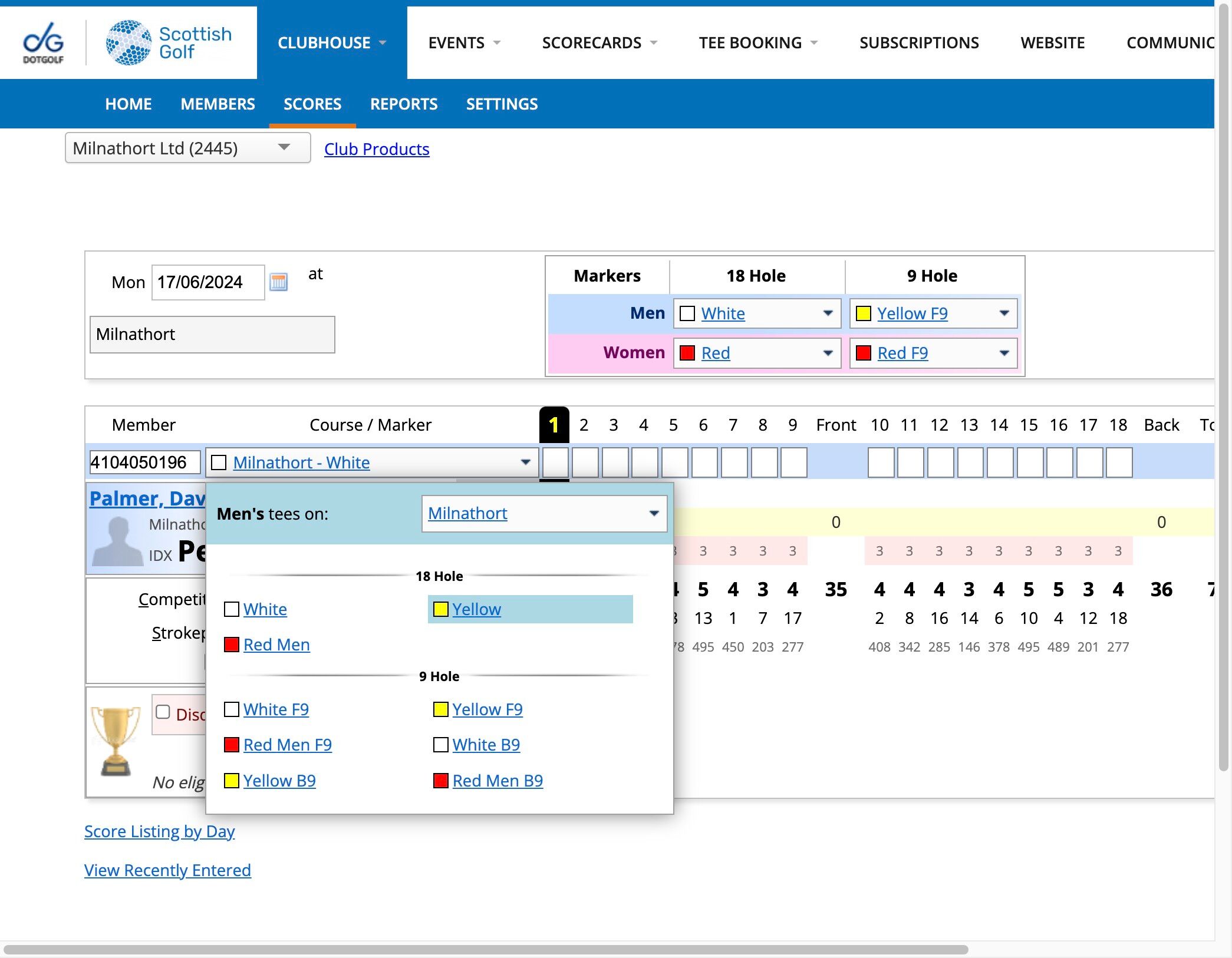Screen dimensions: 1232x958
Task: Go to the REPORTS tab
Action: pos(403,104)
